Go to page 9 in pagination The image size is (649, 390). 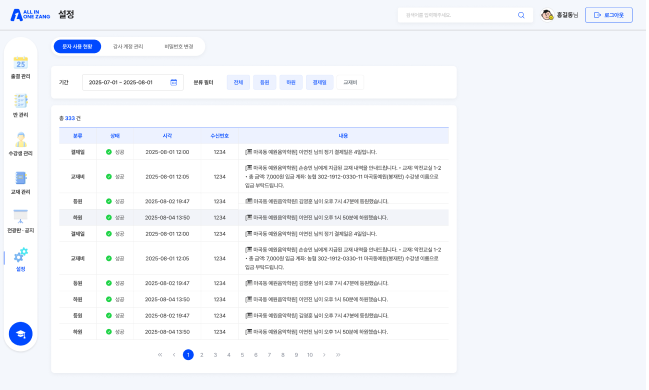tap(296, 355)
